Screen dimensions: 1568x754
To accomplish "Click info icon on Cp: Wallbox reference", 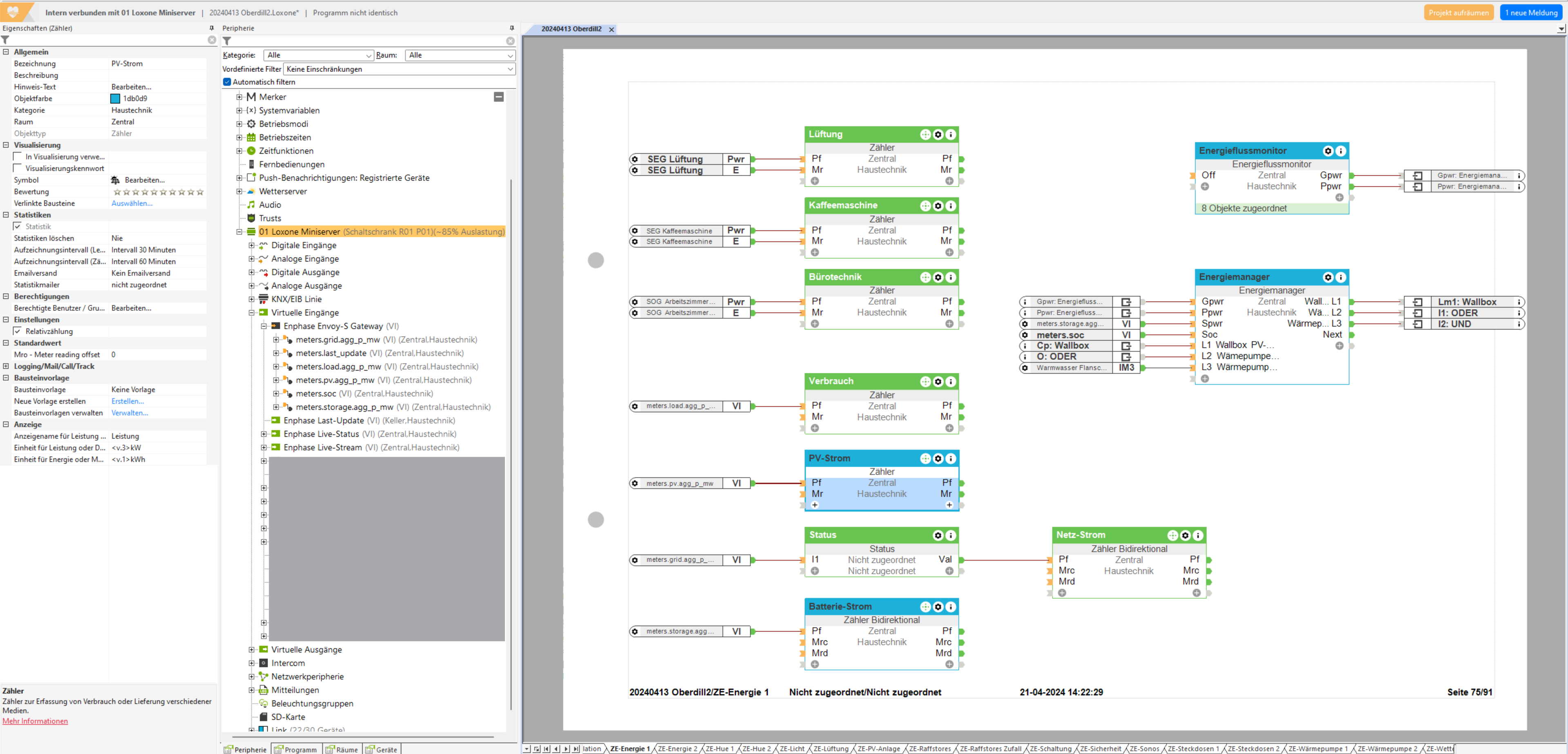I will click(x=1025, y=346).
